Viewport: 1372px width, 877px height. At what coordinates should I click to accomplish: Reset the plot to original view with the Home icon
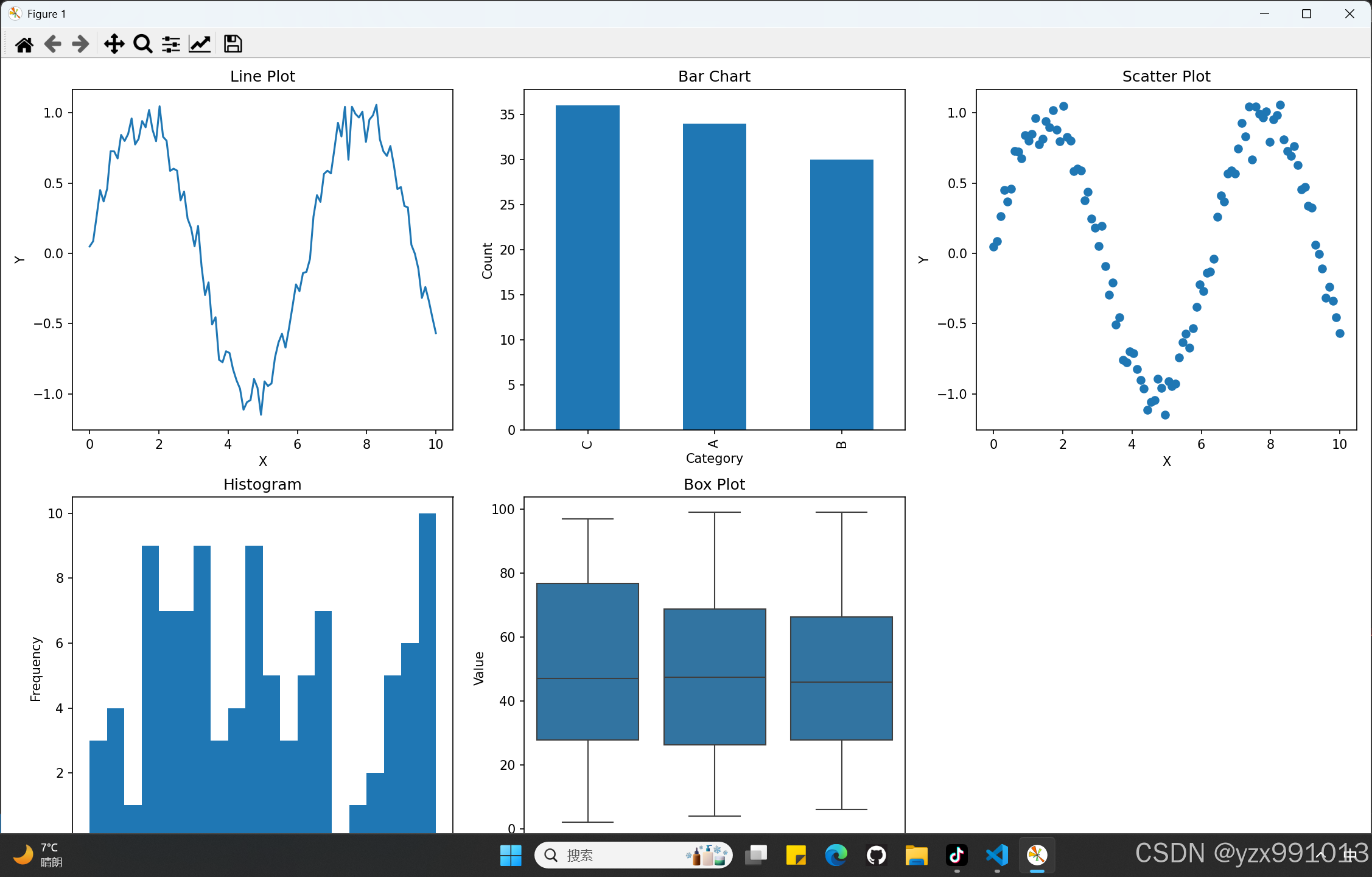tap(24, 44)
